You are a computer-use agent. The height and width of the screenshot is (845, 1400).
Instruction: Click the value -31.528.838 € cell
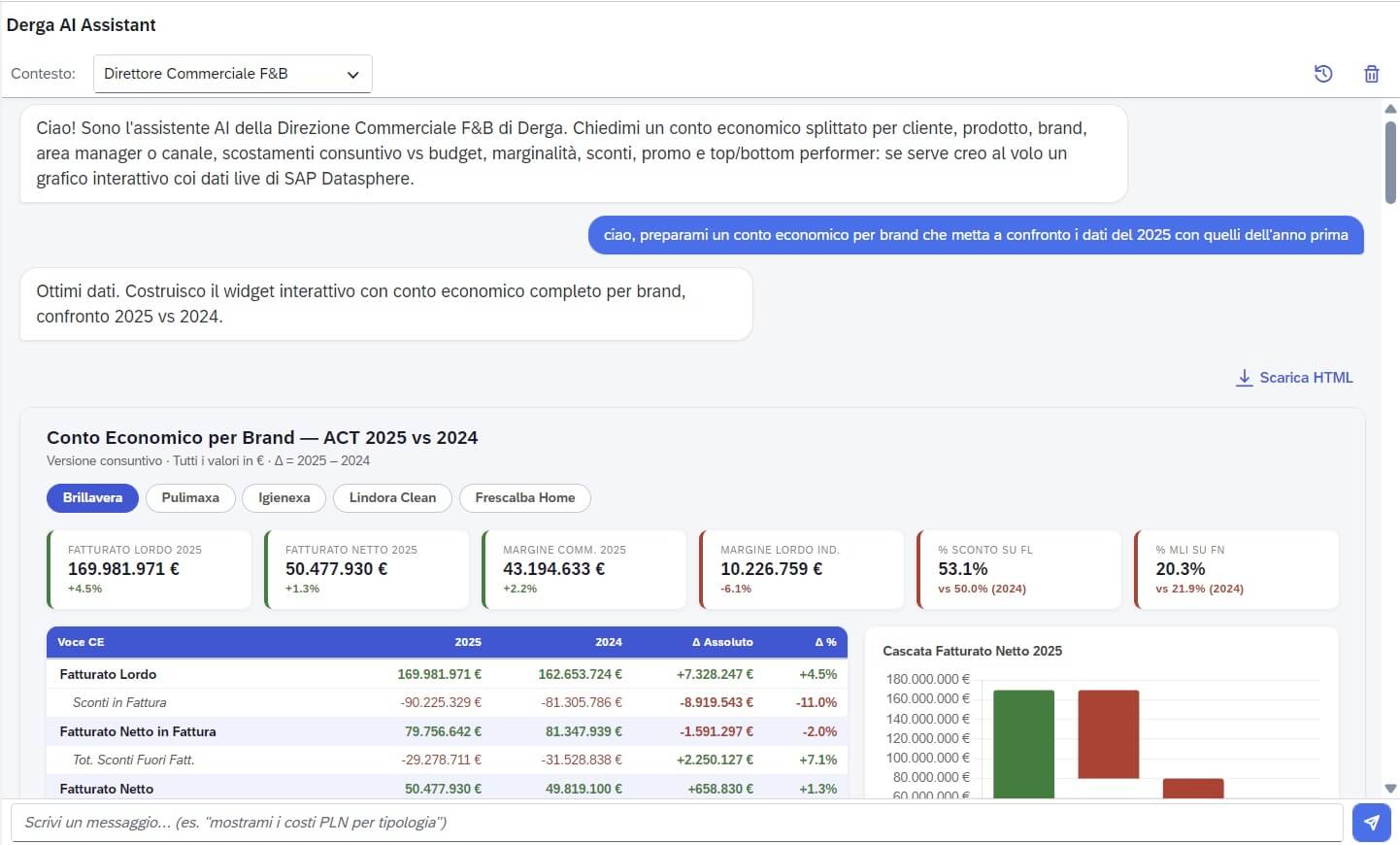pos(582,760)
